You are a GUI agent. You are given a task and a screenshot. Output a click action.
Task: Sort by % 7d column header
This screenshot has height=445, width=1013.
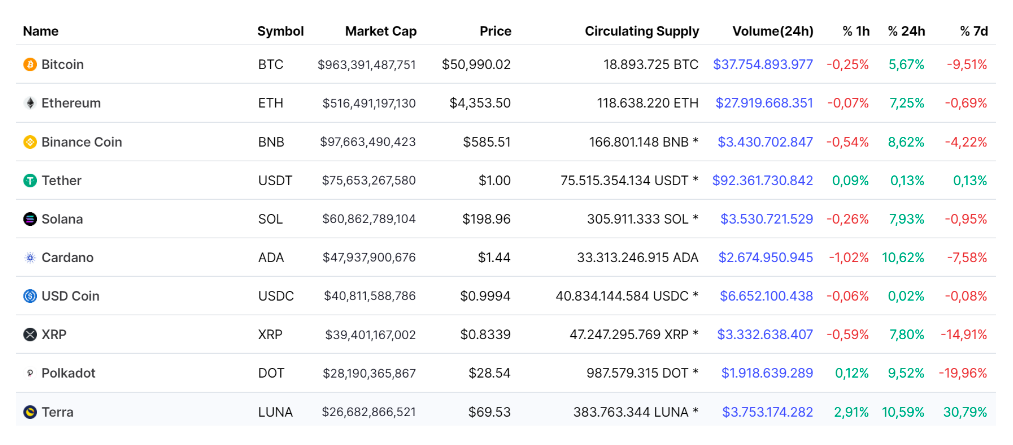point(974,31)
